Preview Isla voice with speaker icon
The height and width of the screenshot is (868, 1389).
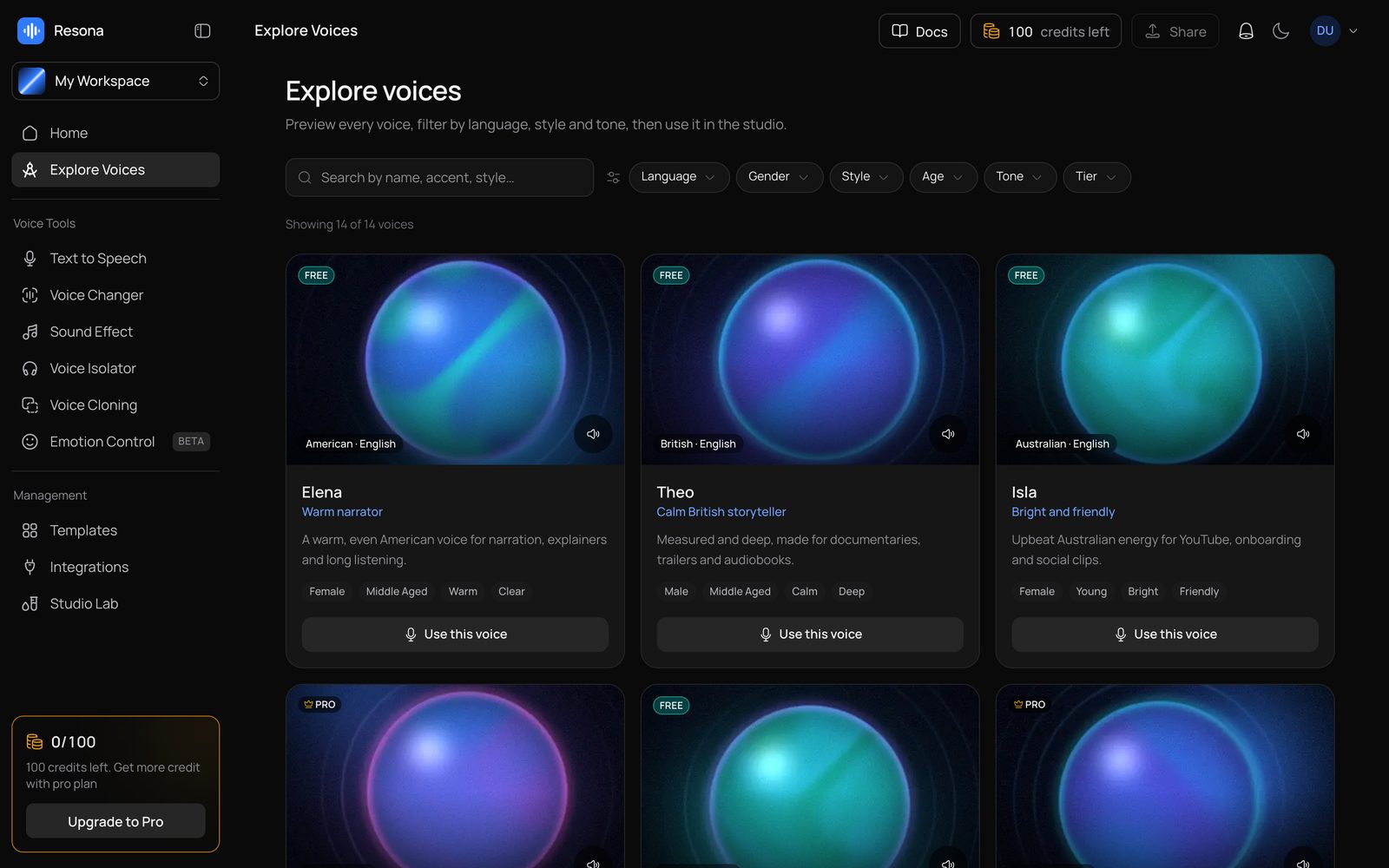pos(1303,434)
